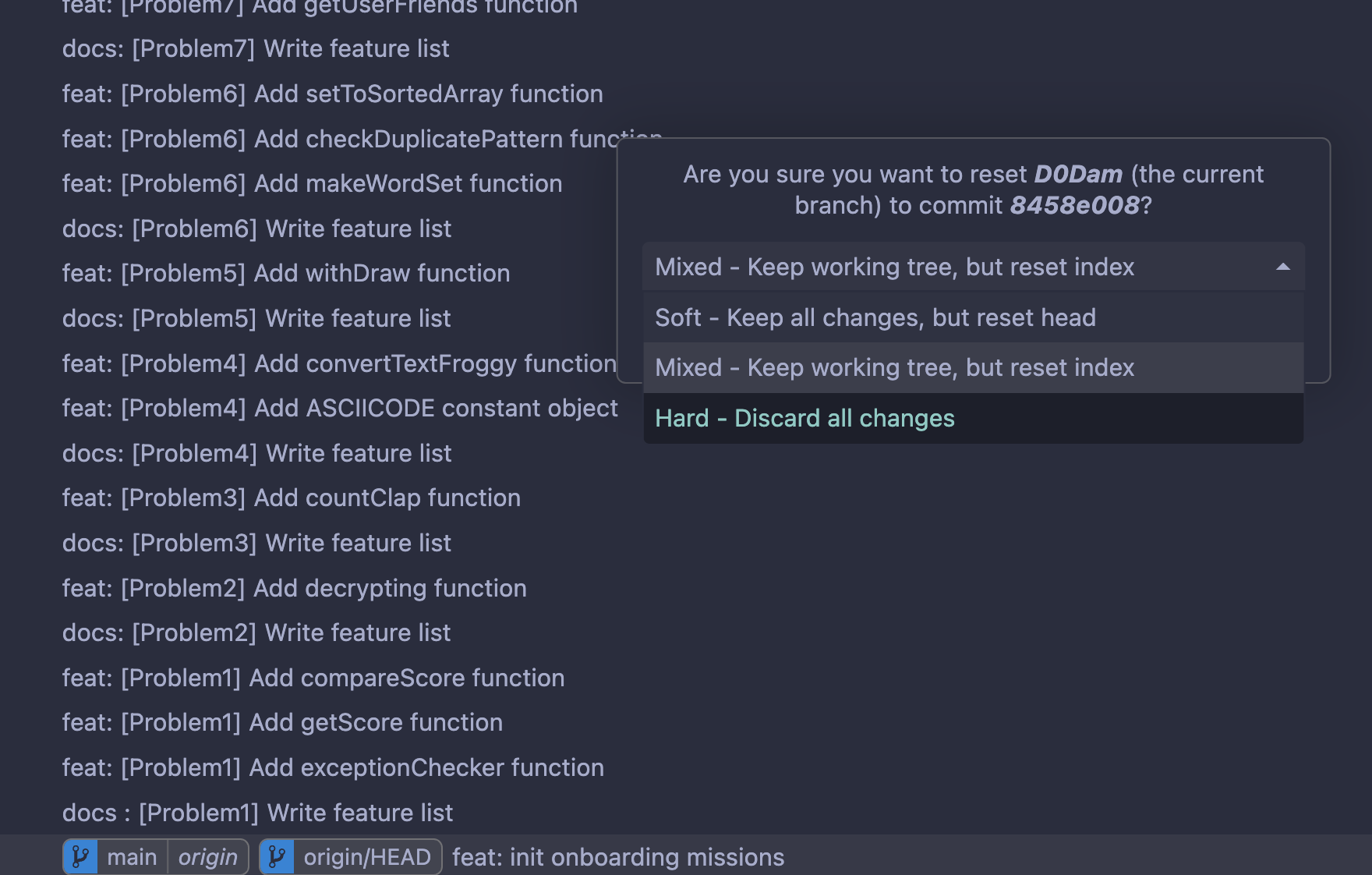The width and height of the screenshot is (1372, 875).
Task: Select commit Add countClap function
Action: pos(292,498)
